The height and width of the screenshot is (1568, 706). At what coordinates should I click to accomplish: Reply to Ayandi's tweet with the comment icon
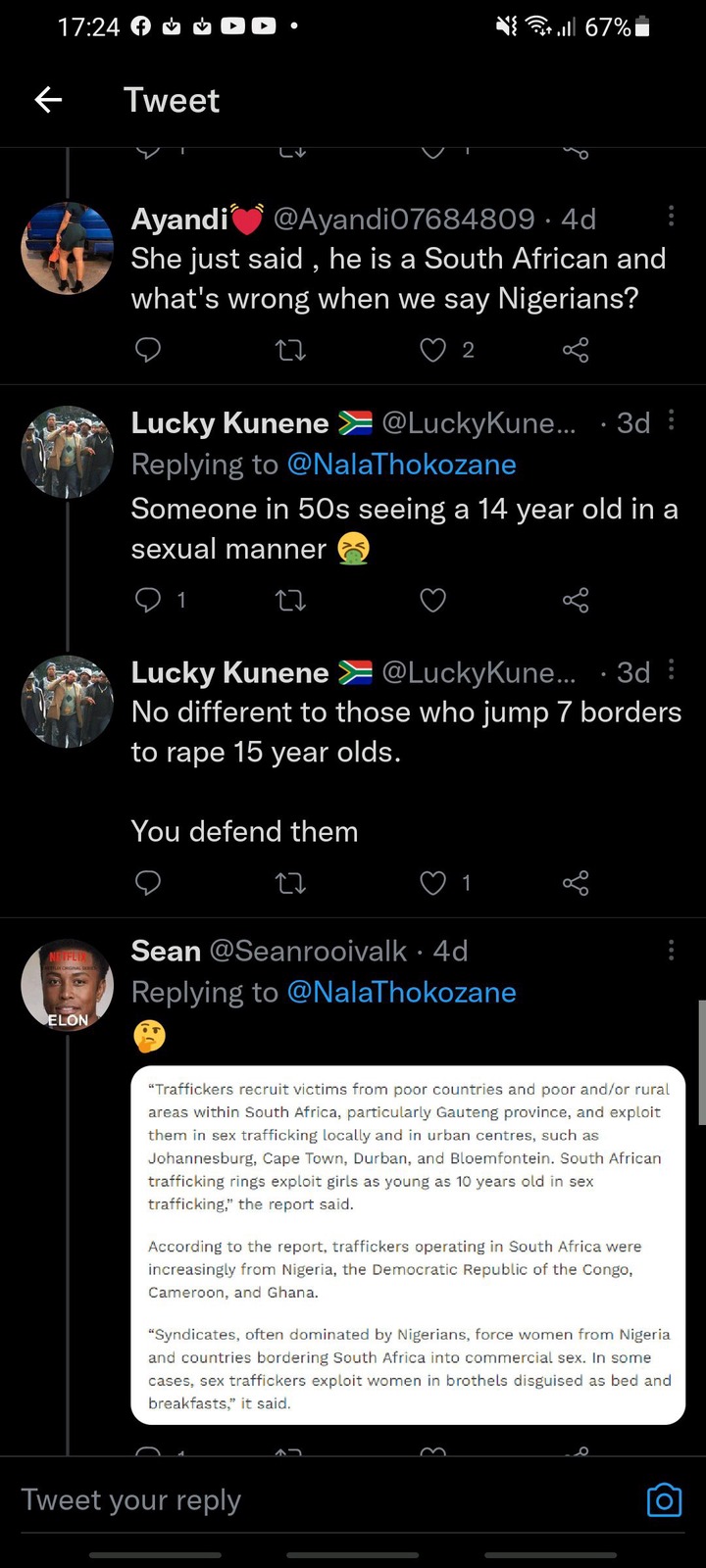(x=147, y=350)
